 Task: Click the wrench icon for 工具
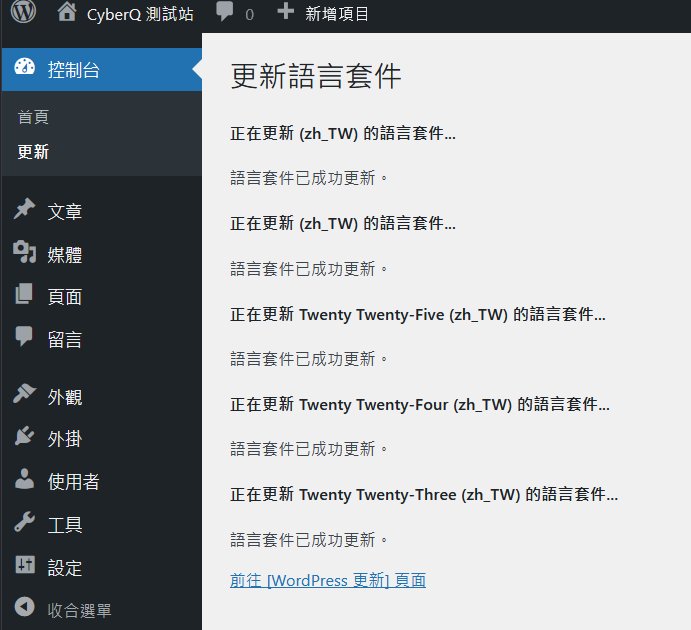click(x=24, y=522)
